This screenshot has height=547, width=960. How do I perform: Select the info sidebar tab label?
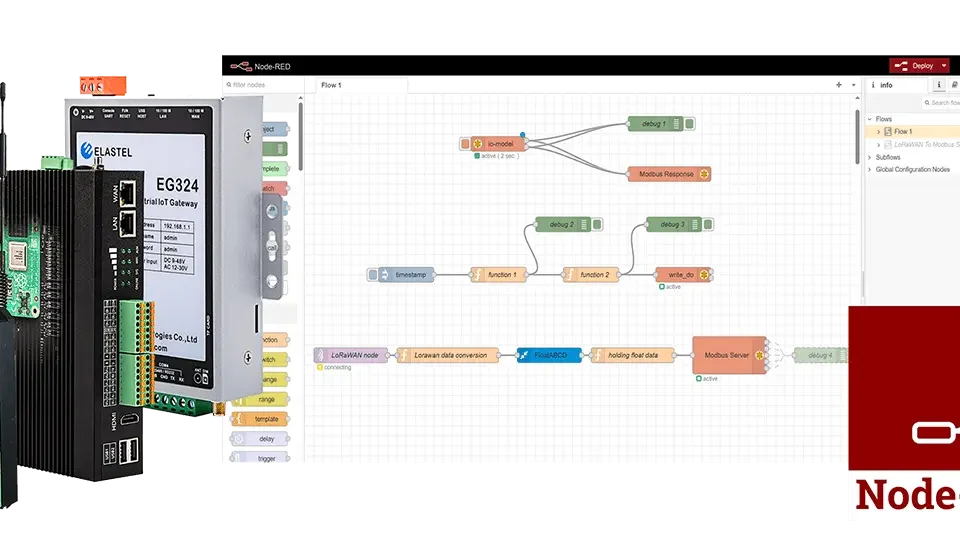click(x=886, y=85)
